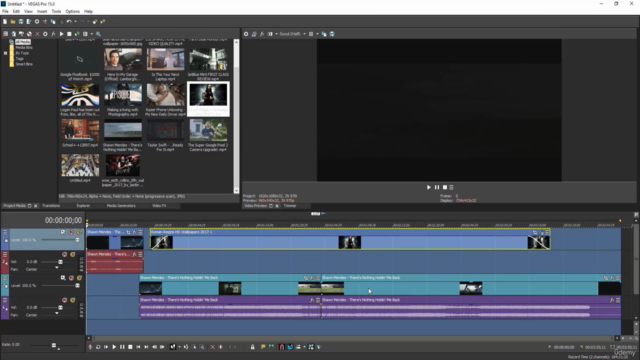This screenshot has width=640, height=360.
Task: Toggle Loop Playback in transport bar
Action: point(98,347)
